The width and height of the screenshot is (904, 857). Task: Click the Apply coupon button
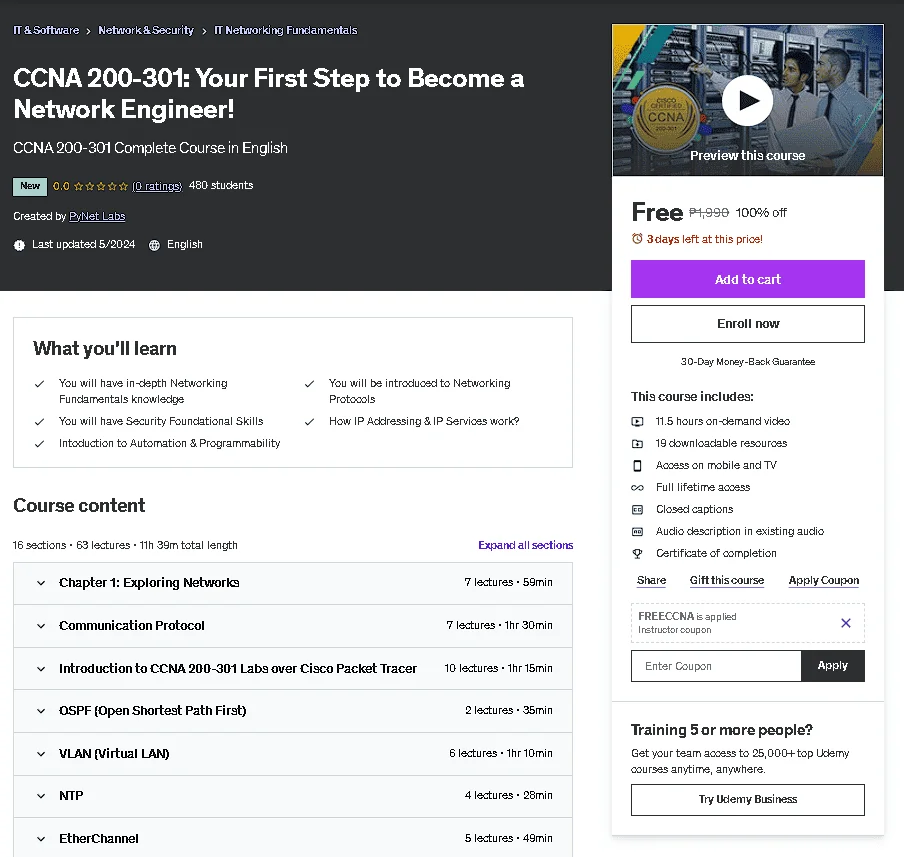[833, 666]
